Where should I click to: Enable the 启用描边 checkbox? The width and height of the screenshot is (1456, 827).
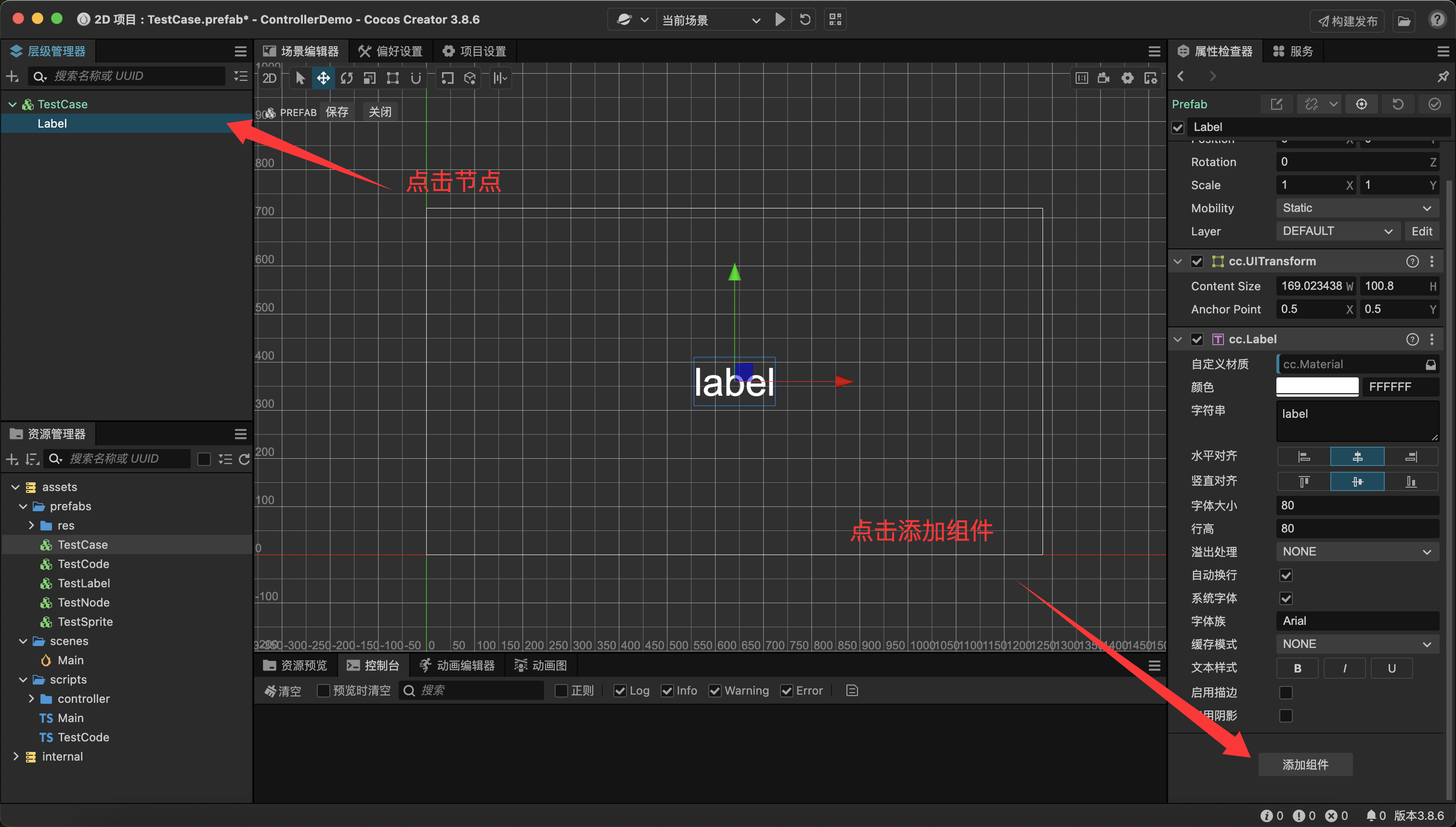pos(1286,692)
